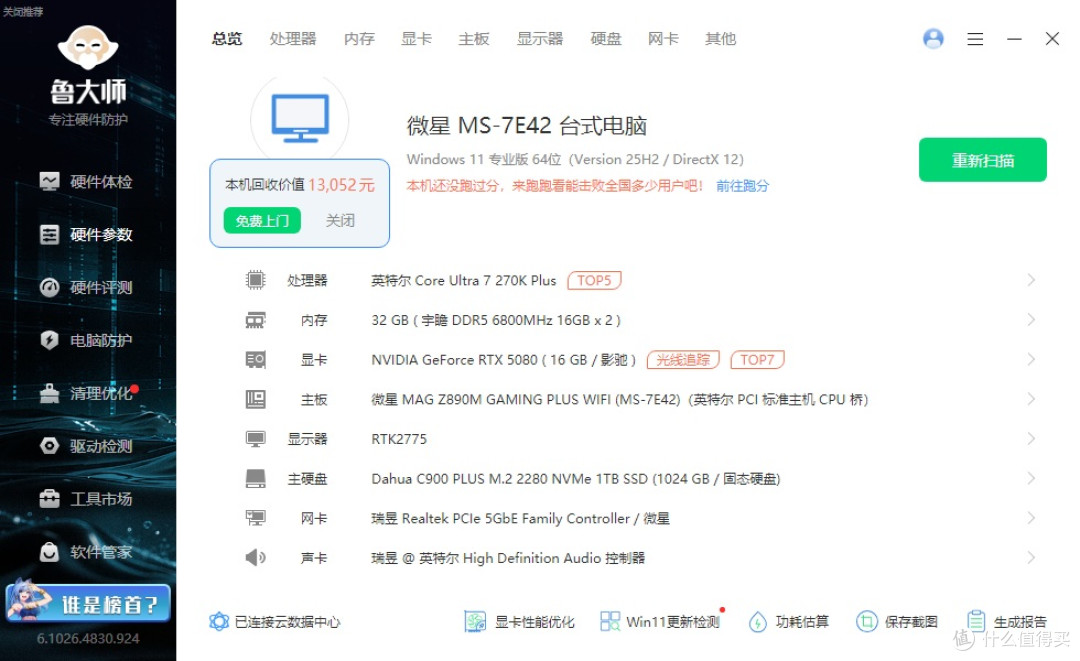The height and width of the screenshot is (661, 1080).
Task: Open 功耗估算 power estimate
Action: pos(789,622)
